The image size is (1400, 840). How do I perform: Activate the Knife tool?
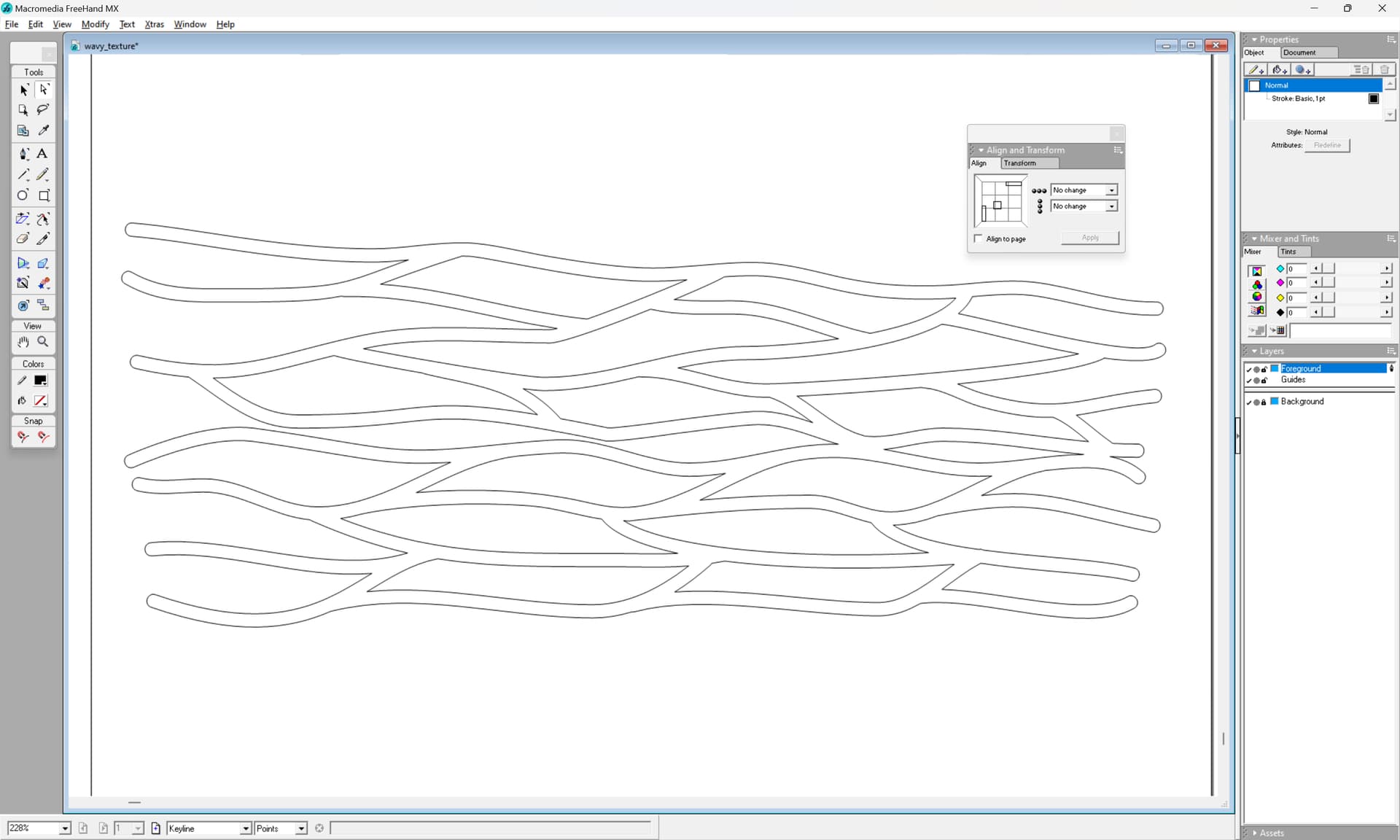[x=43, y=239]
